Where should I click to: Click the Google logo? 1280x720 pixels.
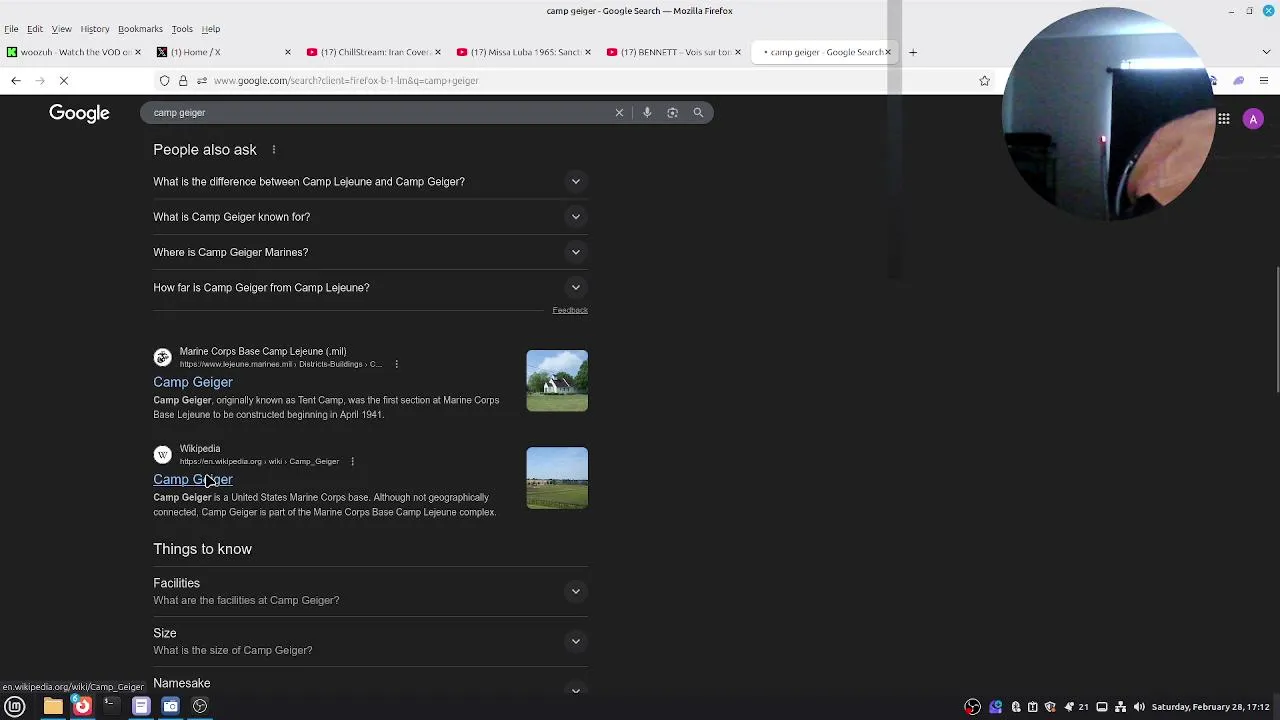(79, 113)
